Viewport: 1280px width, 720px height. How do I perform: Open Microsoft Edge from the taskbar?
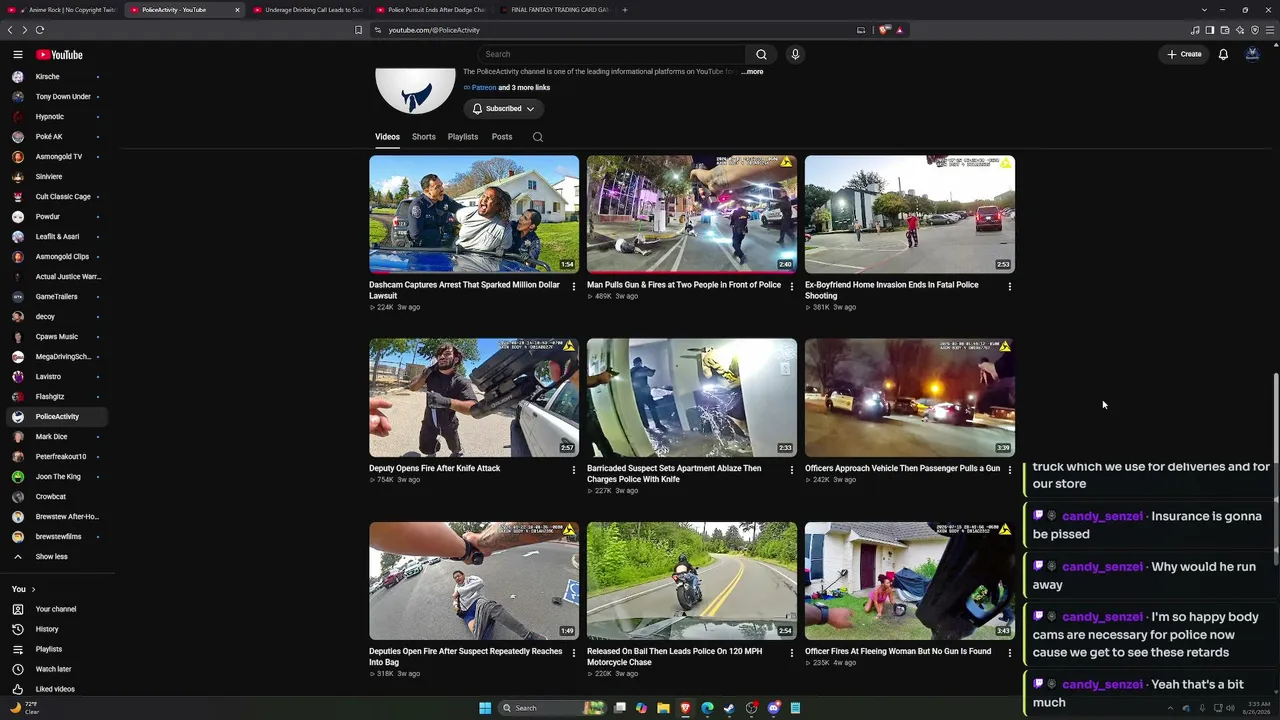coord(707,708)
